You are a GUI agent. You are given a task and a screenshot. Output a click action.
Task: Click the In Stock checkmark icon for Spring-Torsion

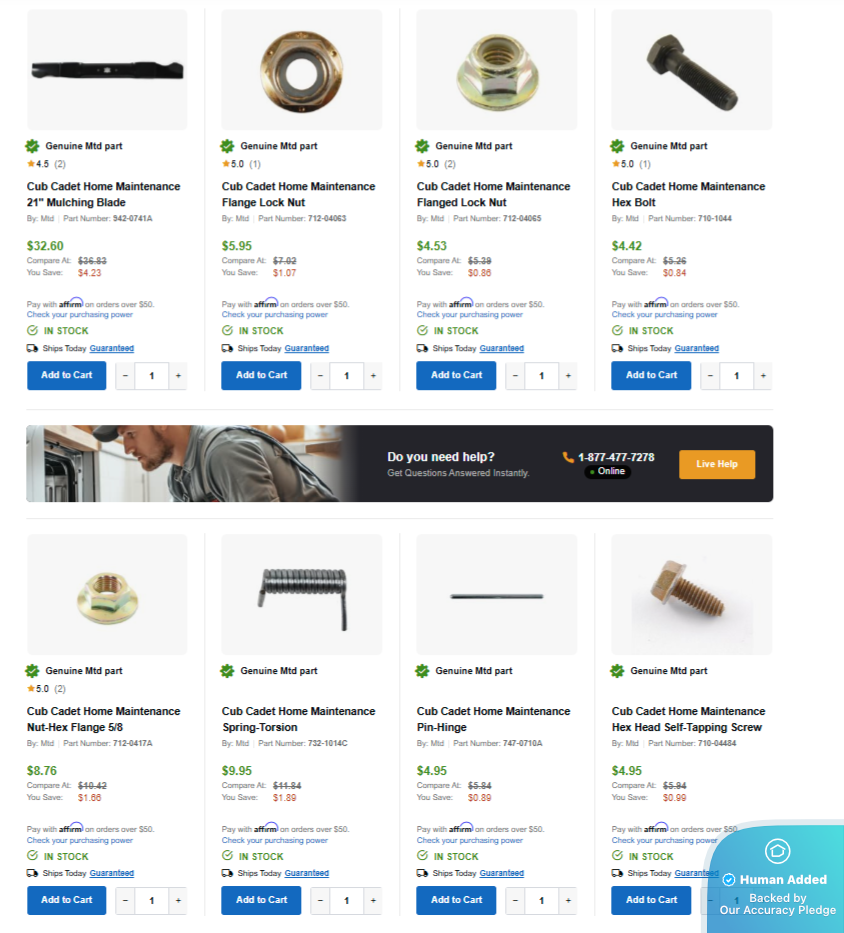tap(227, 856)
